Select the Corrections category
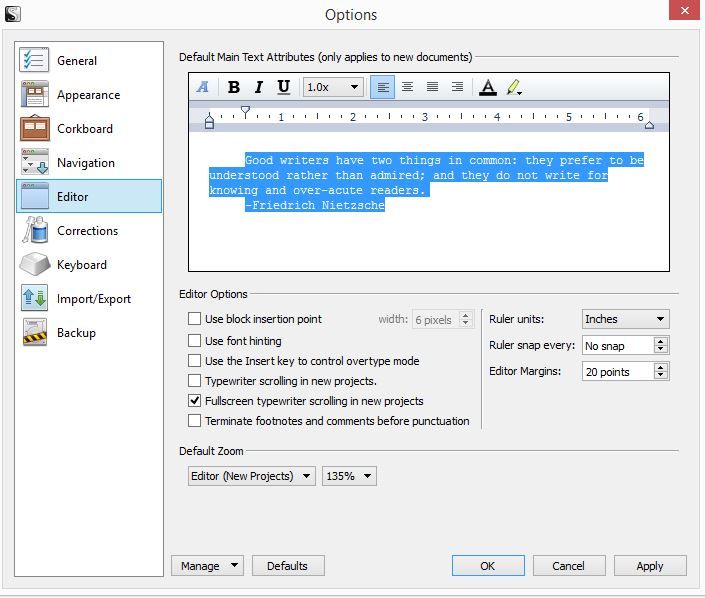The width and height of the screenshot is (705, 598). coord(89,231)
